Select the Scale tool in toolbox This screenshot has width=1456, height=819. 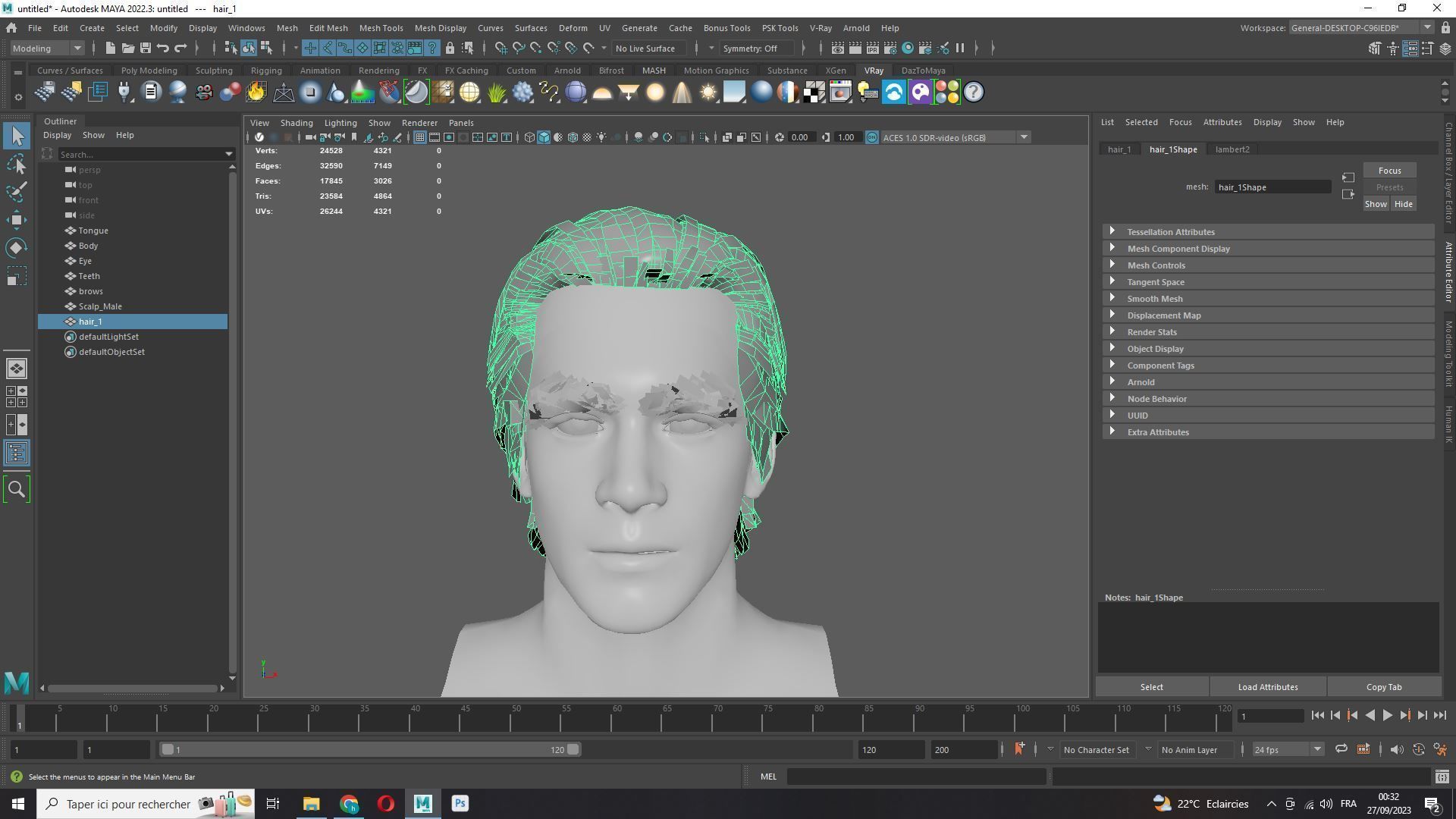tap(17, 276)
